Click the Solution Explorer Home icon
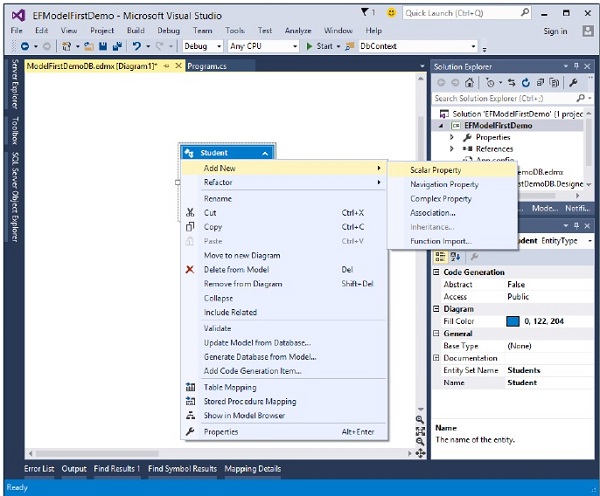The image size is (600, 496). pos(469,82)
